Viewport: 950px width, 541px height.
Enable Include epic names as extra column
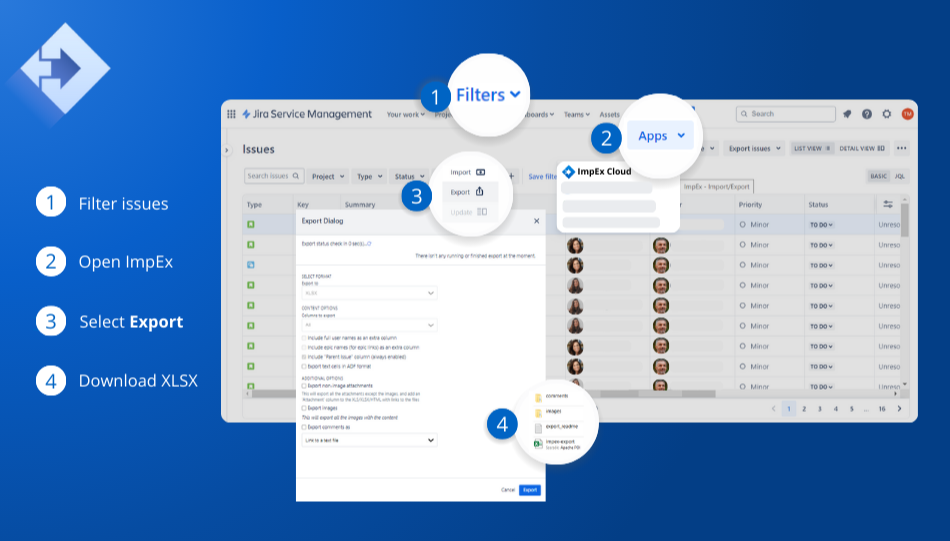click(304, 348)
